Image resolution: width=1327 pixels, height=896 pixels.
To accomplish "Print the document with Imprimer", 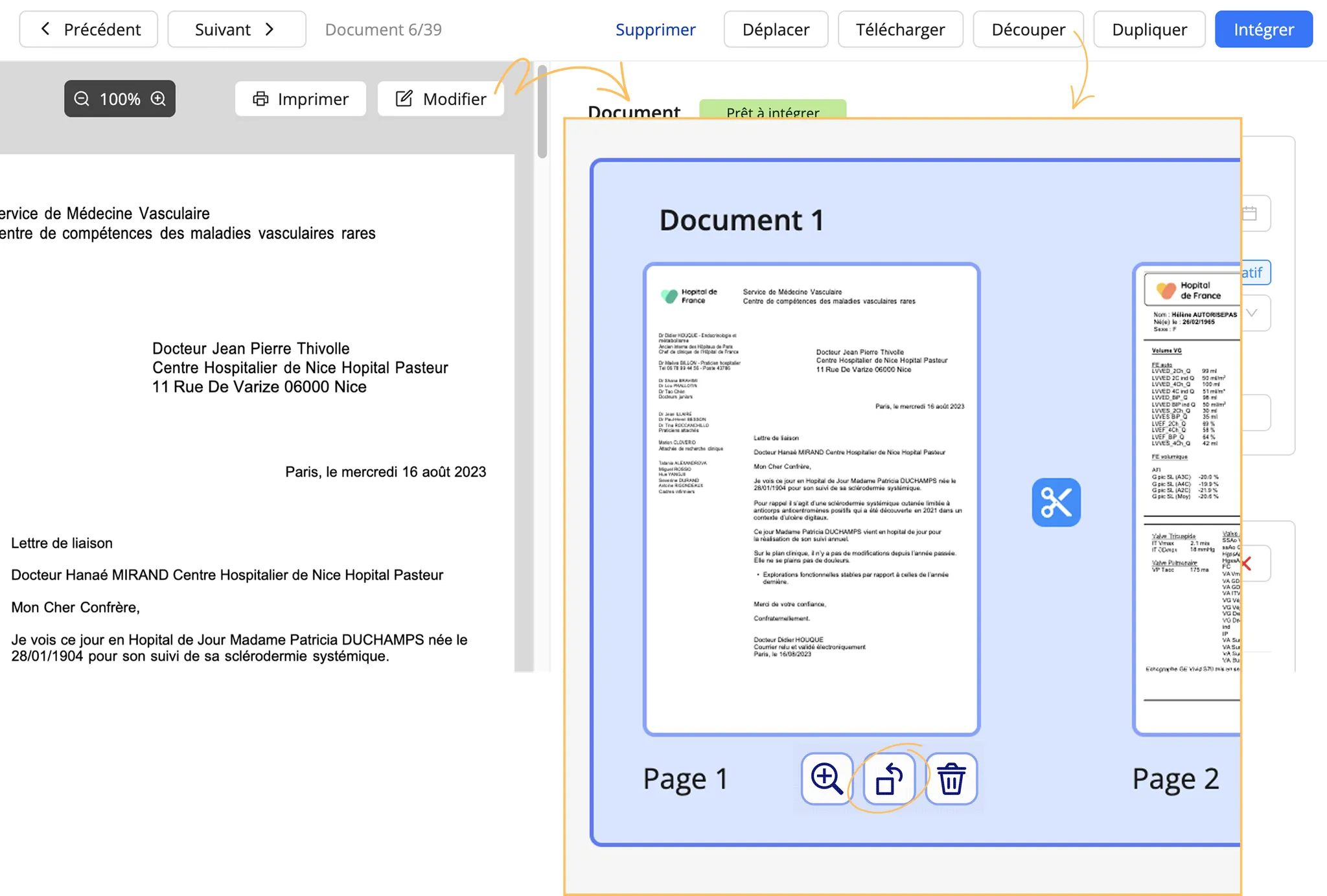I will [301, 98].
